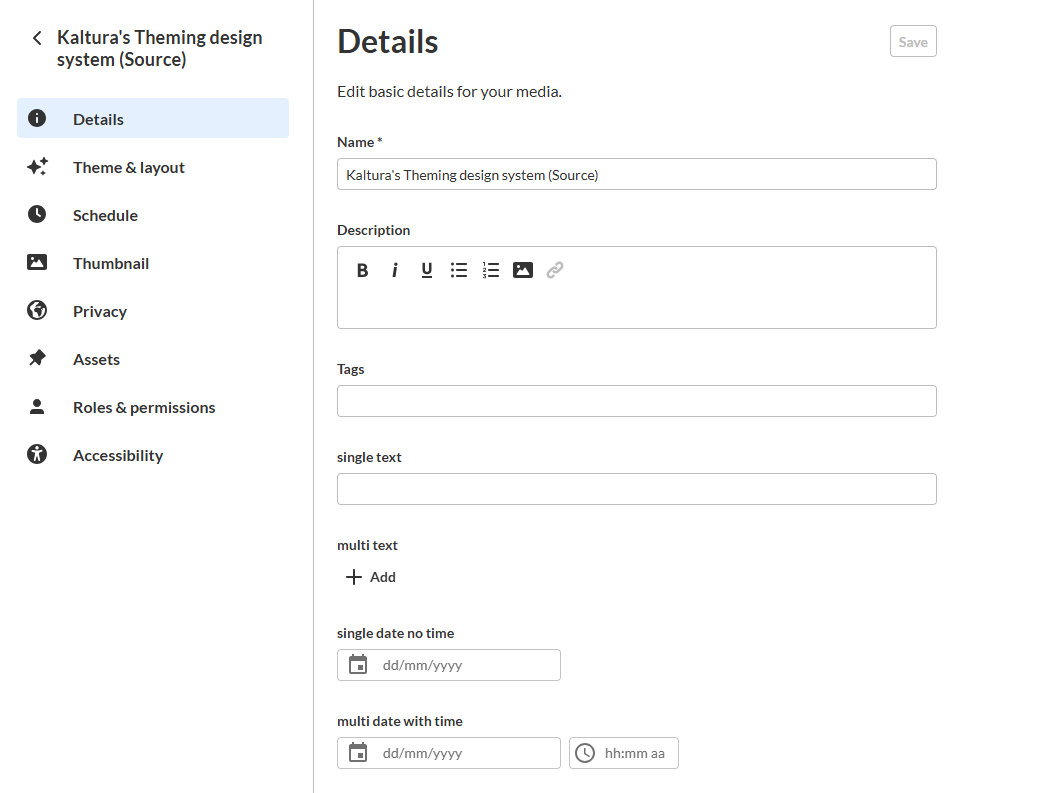Open the Theme & layout section

(x=153, y=167)
